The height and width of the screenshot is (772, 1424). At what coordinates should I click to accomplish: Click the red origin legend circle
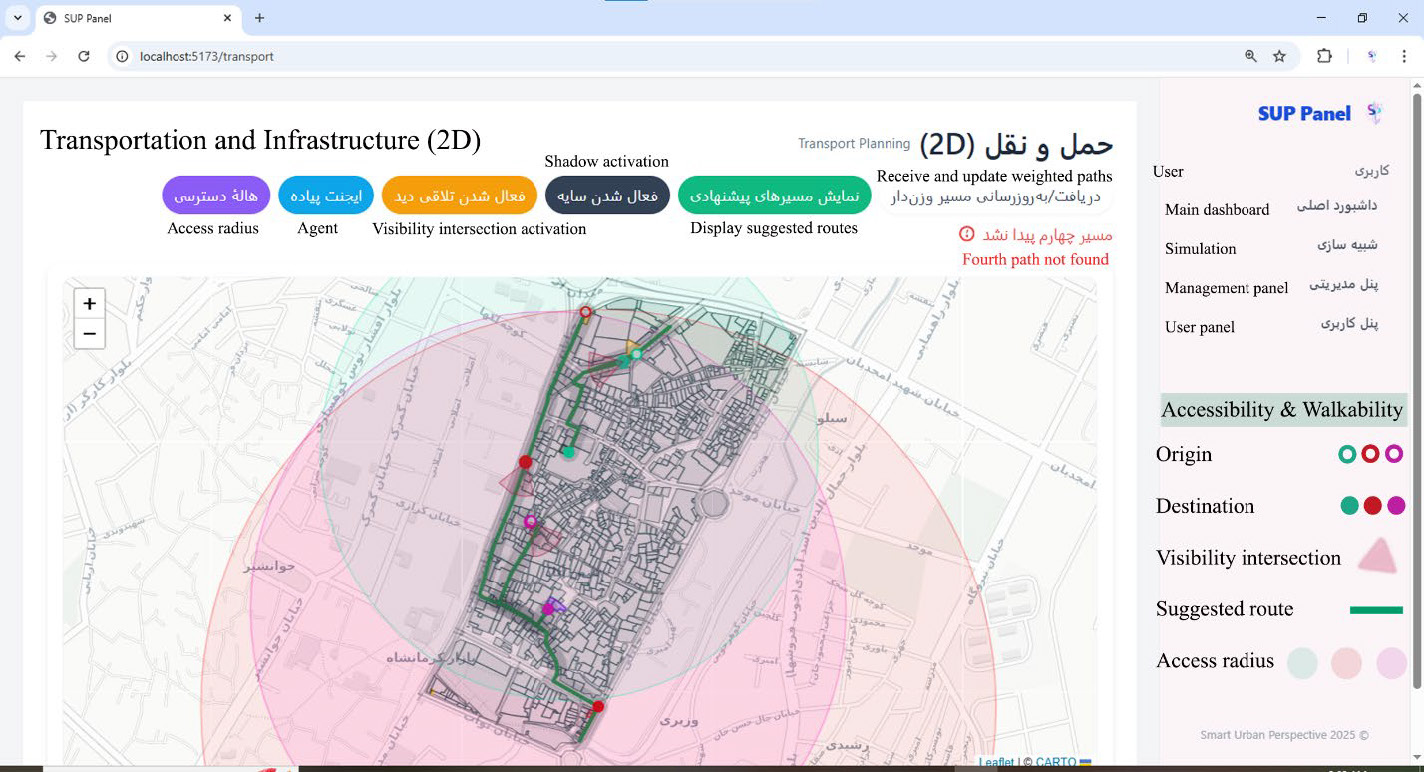(x=1371, y=454)
